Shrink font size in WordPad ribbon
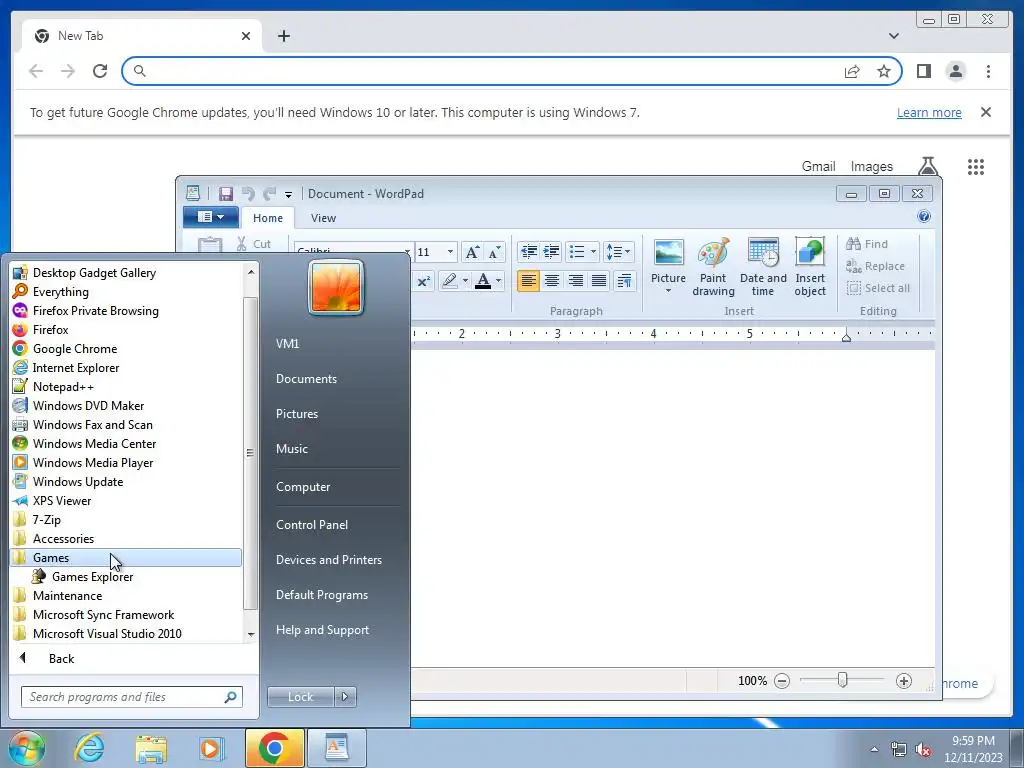 (x=494, y=252)
